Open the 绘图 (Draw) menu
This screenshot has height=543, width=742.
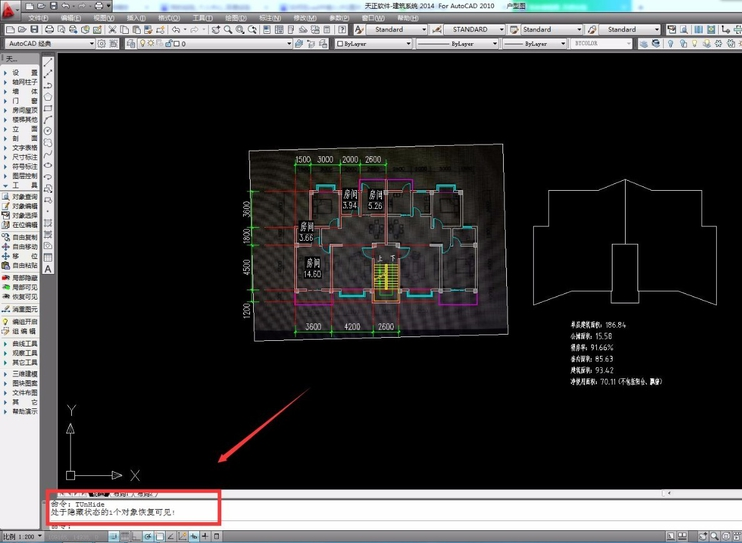234,18
